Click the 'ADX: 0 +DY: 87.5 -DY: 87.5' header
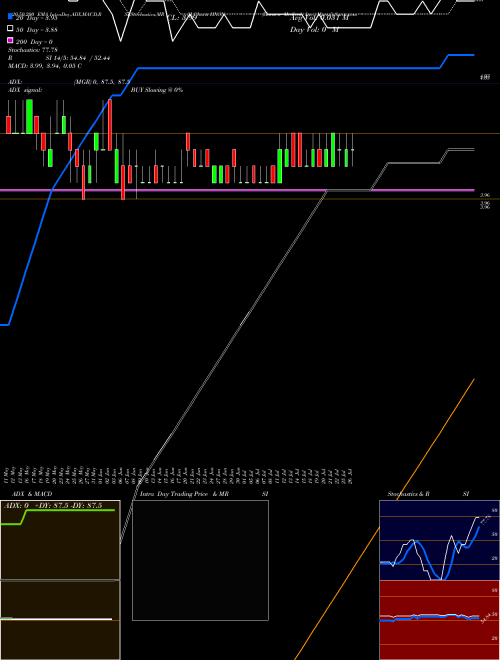Screen dimensions: 500x660 53,506
